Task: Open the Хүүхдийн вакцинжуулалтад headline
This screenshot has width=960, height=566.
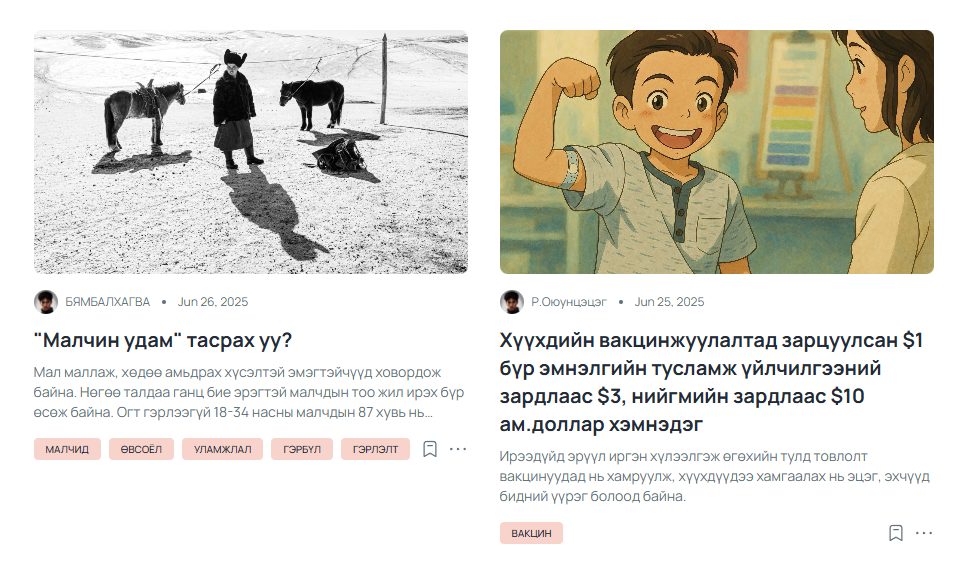Action: coord(711,382)
